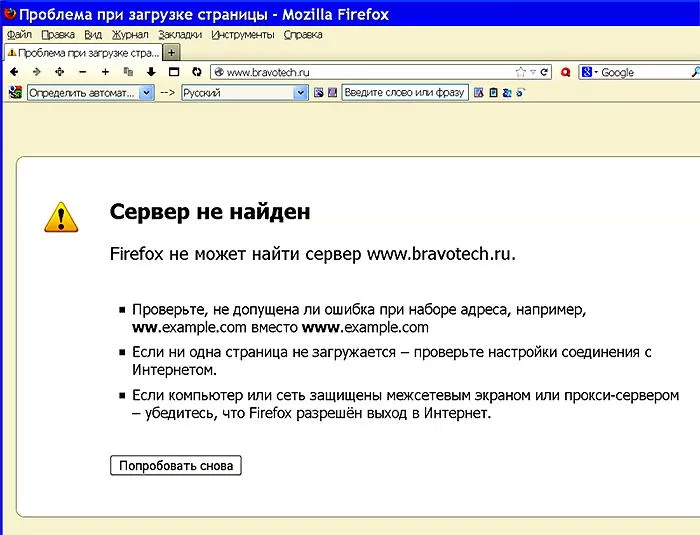Click the plus zoom-in toolbar button
700x535 pixels.
105,71
